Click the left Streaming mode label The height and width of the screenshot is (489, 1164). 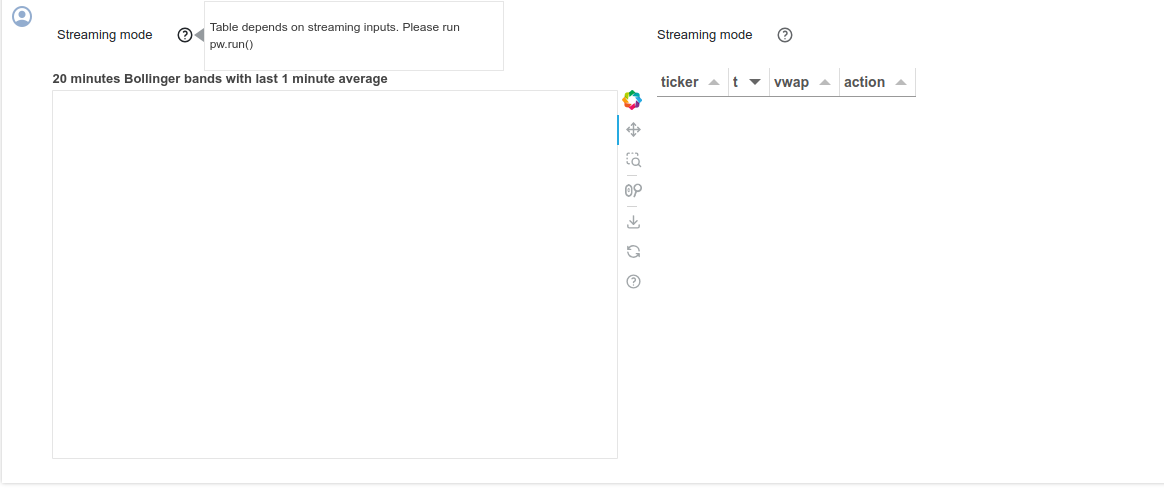click(x=105, y=35)
